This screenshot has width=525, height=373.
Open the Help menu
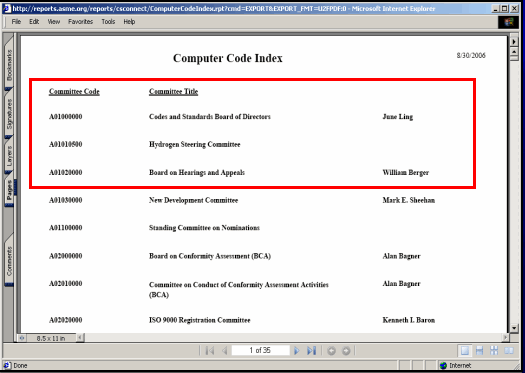(x=129, y=22)
